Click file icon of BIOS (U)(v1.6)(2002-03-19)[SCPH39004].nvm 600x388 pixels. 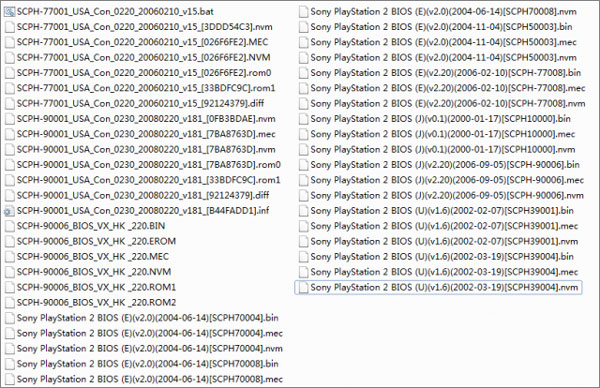(x=303, y=287)
